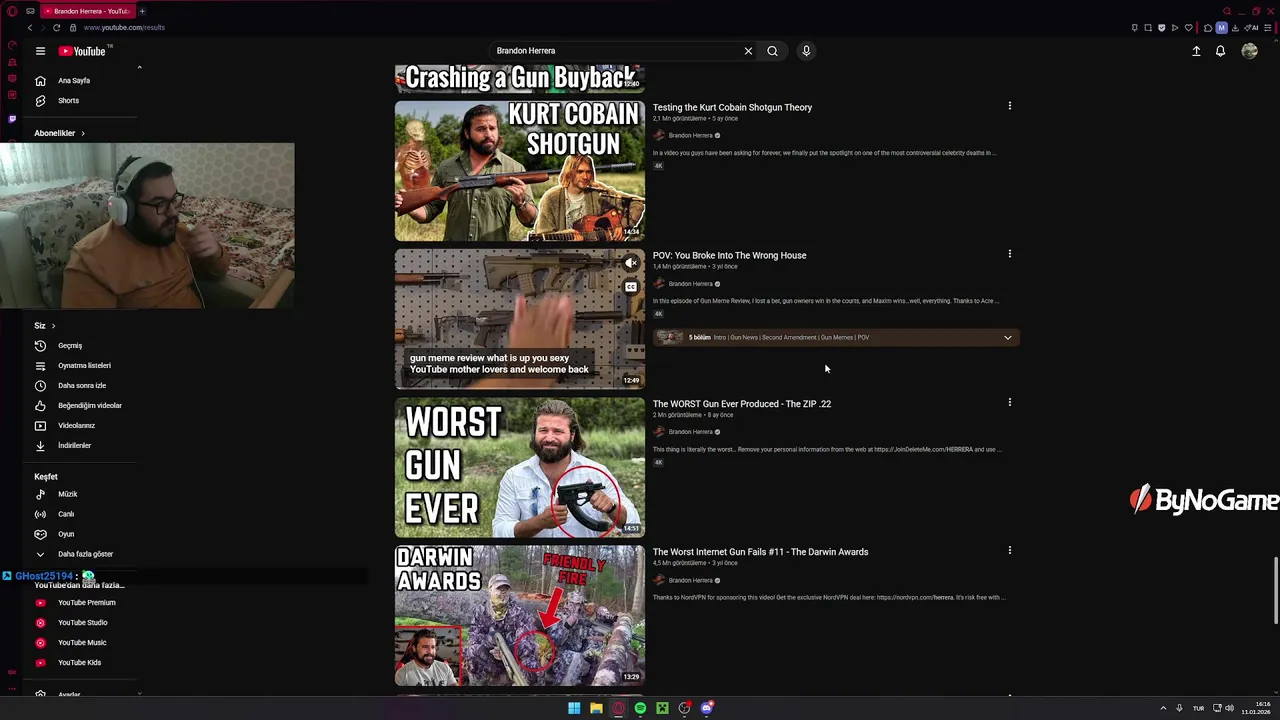The width and height of the screenshot is (1280, 720).
Task: Open more options for Wrong House video
Action: coord(1009,254)
